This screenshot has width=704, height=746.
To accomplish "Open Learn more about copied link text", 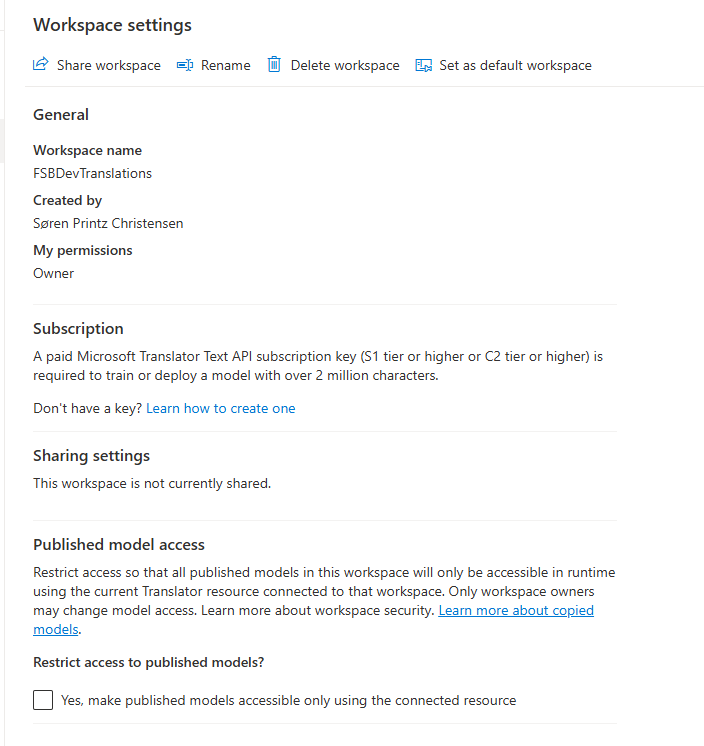I will [516, 610].
